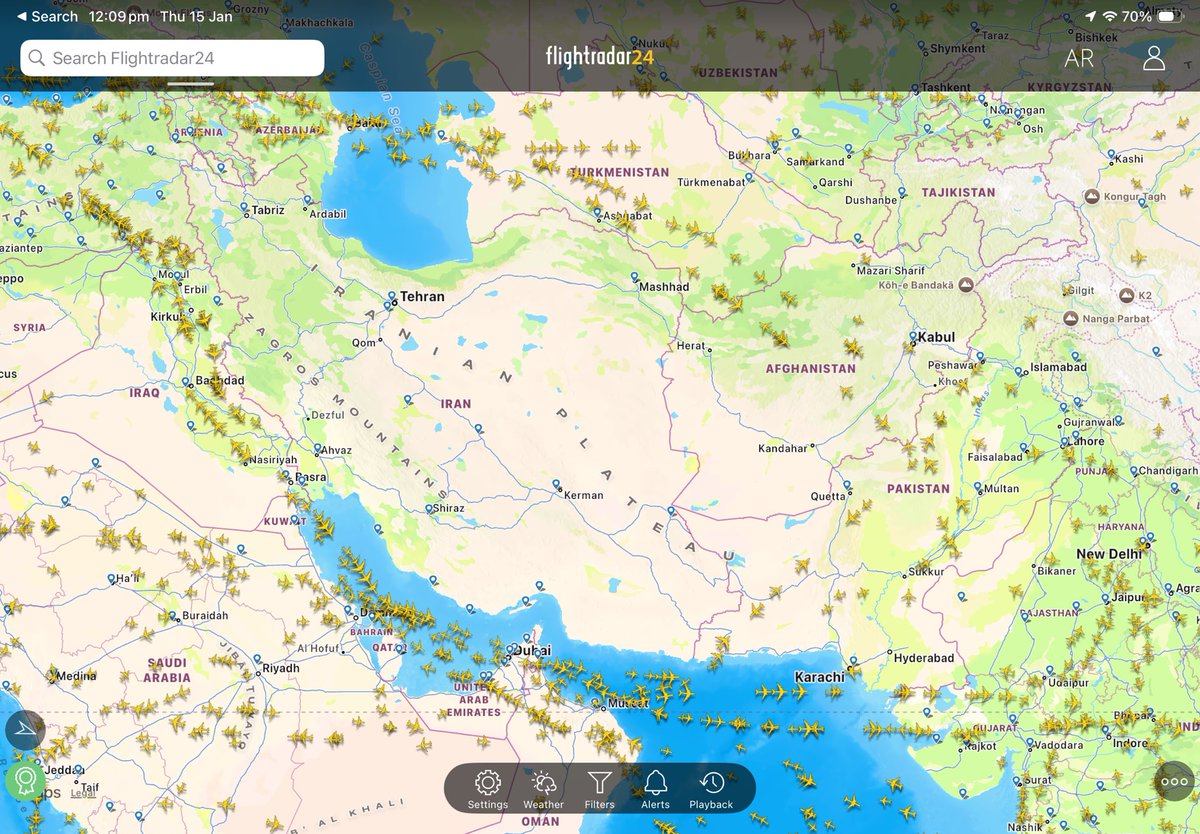Open the Settings gear icon

[x=487, y=783]
